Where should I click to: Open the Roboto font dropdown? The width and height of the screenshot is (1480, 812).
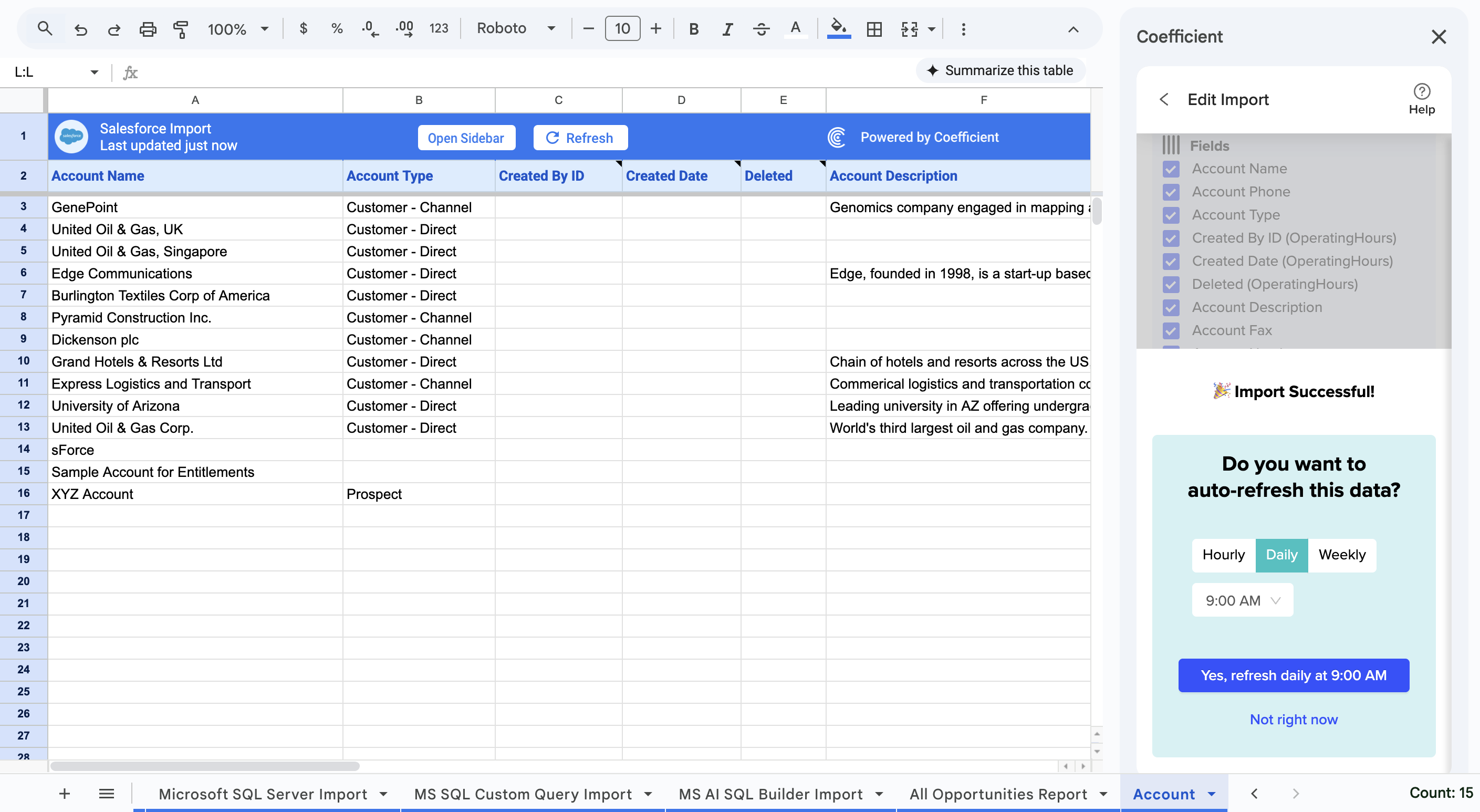pos(515,29)
